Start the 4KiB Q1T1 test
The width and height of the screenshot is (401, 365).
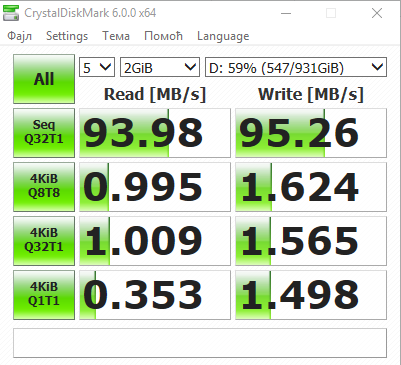tap(44, 295)
